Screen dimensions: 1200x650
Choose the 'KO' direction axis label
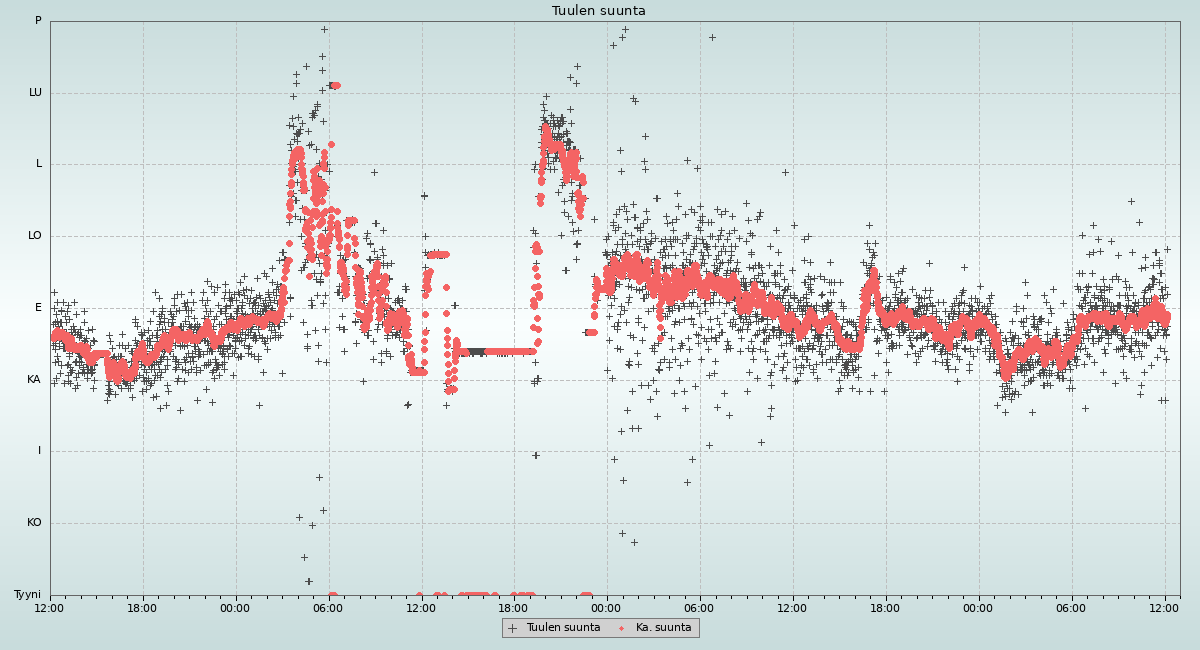[x=34, y=523]
